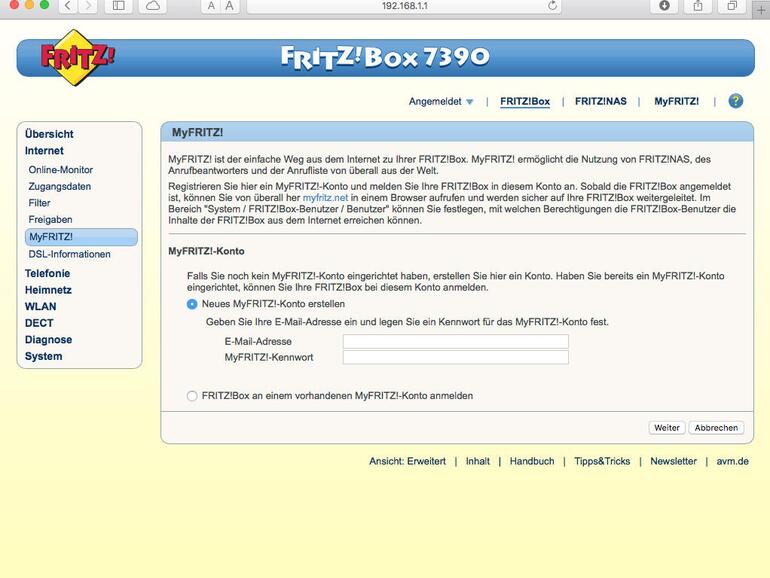Toggle the Safari sidebar icon

click(118, 6)
